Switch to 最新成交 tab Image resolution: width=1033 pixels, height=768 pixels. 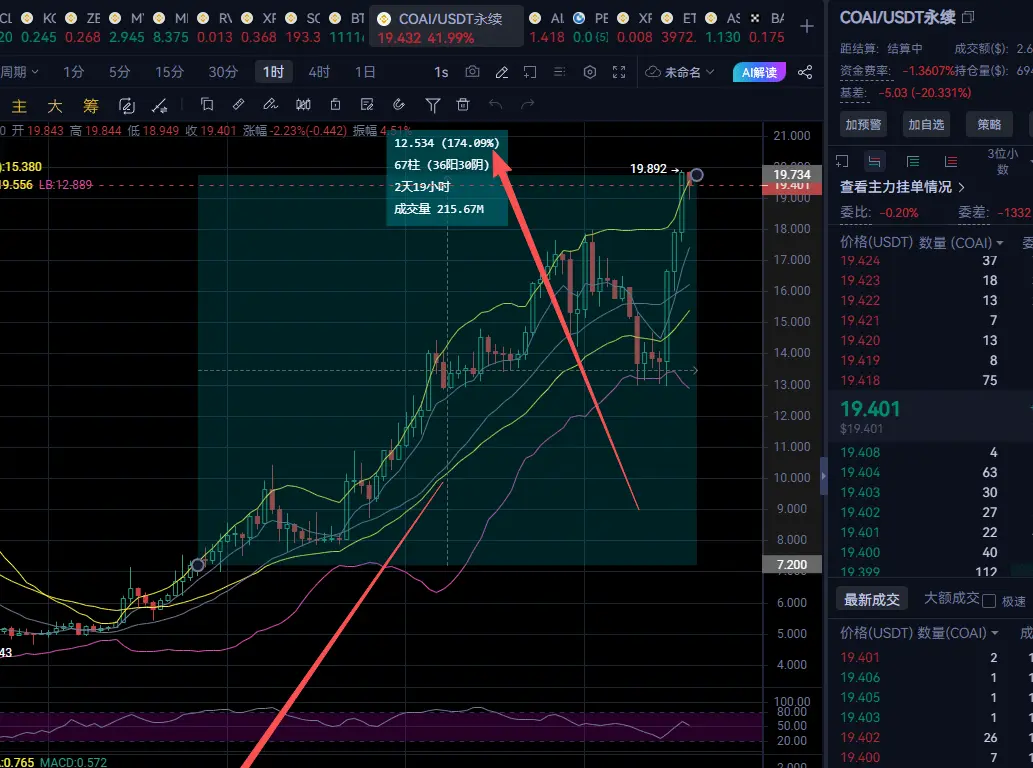point(872,599)
